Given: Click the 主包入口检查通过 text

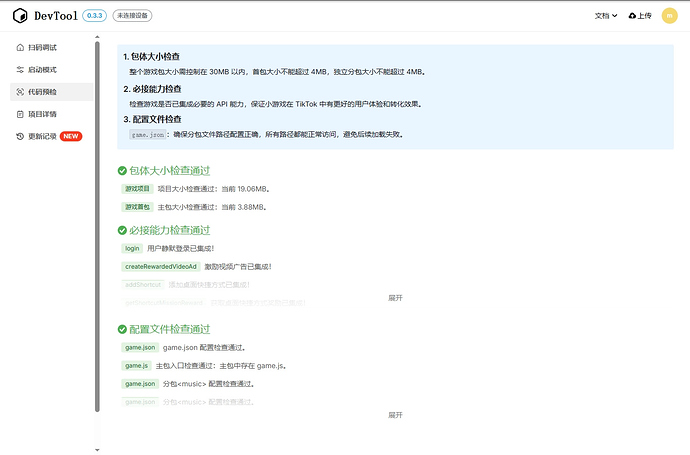Looking at the screenshot, I should point(221,366).
